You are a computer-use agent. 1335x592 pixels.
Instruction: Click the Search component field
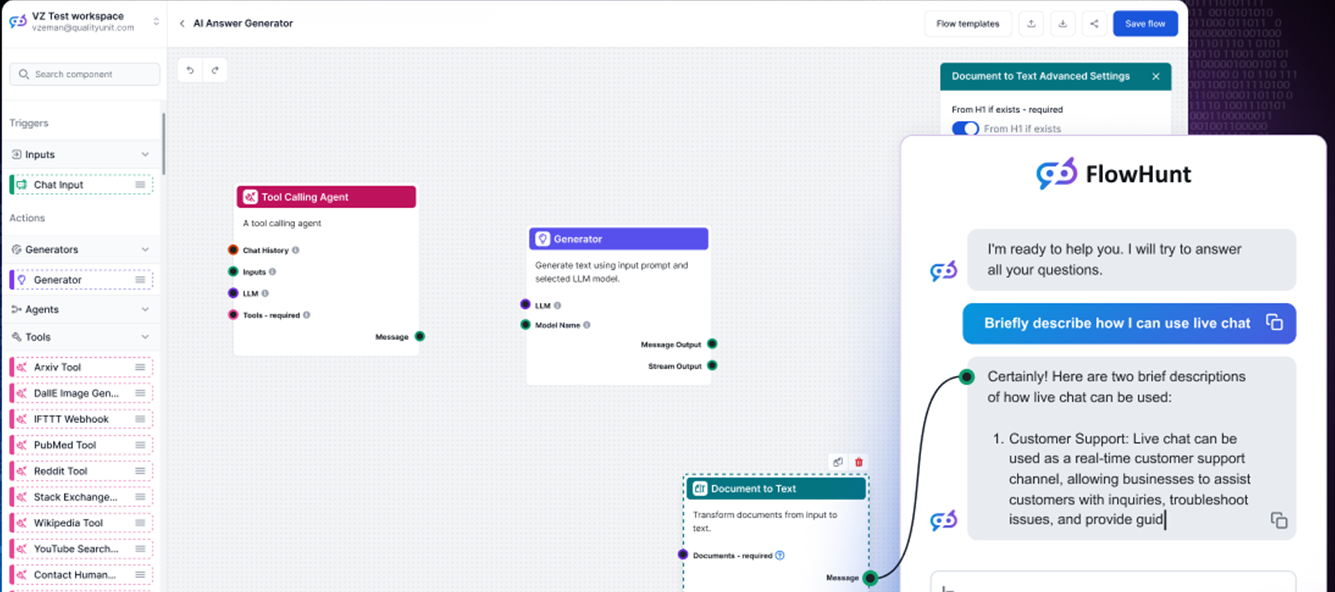pos(84,73)
